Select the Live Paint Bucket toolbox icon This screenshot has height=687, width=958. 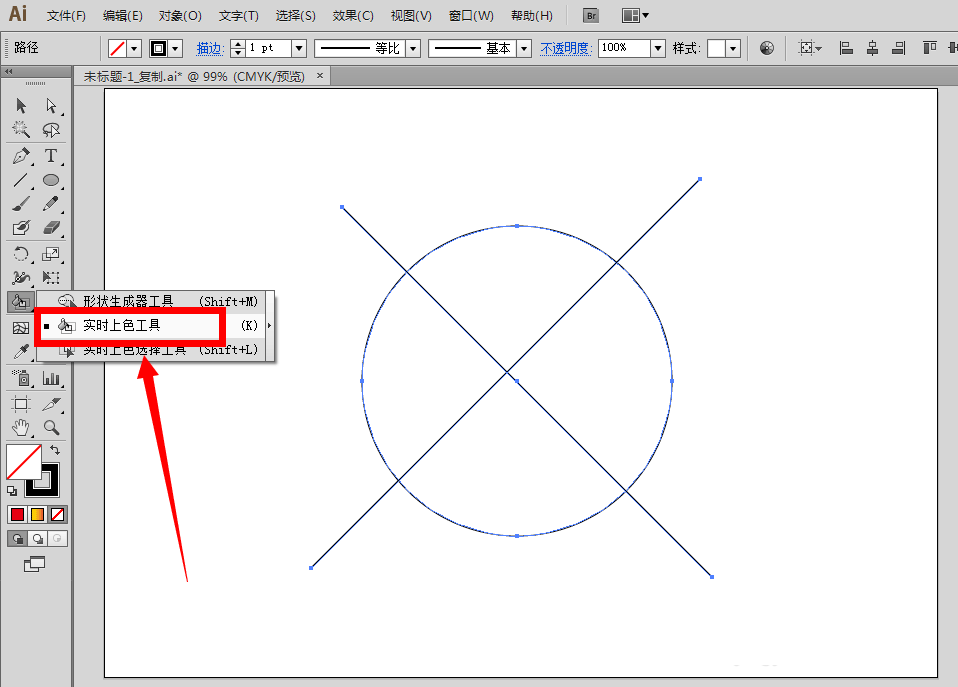tap(20, 302)
